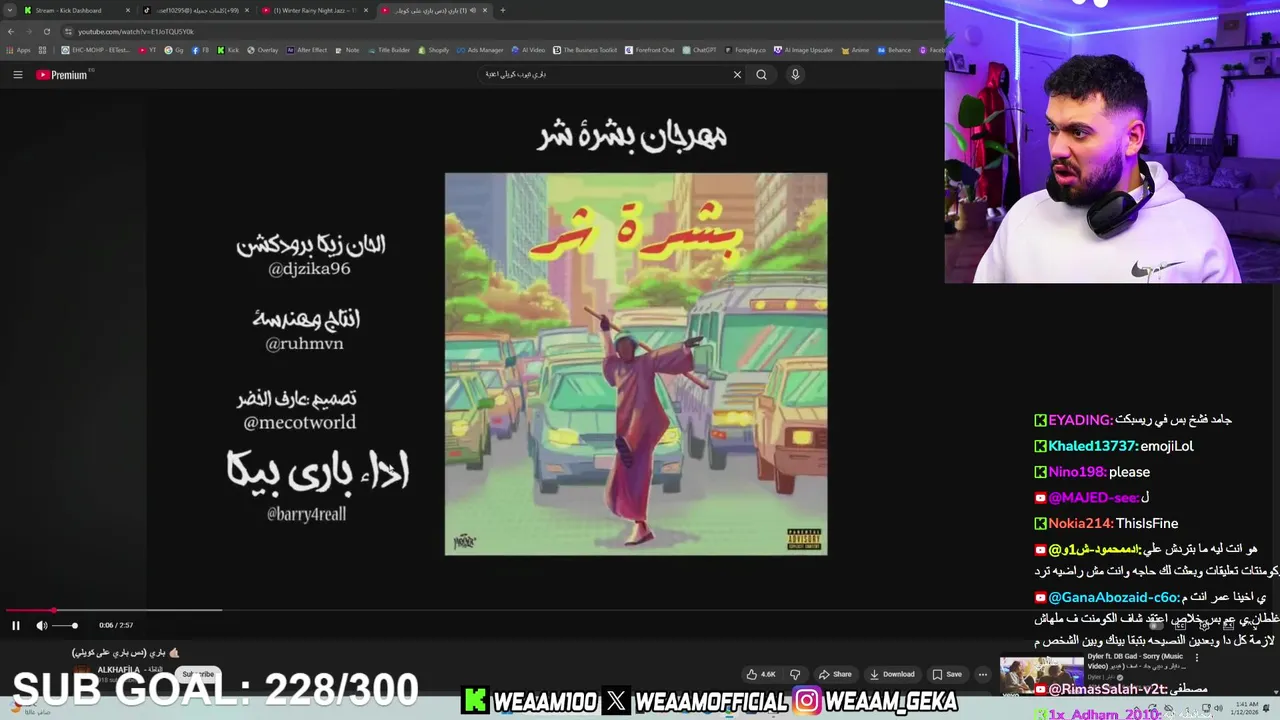The image size is (1280, 720).
Task: Pause the YouTube video
Action: click(x=16, y=625)
